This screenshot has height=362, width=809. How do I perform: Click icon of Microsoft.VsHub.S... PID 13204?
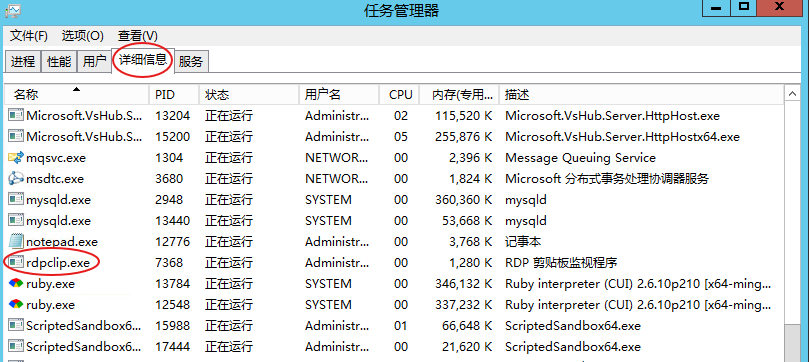[16, 116]
